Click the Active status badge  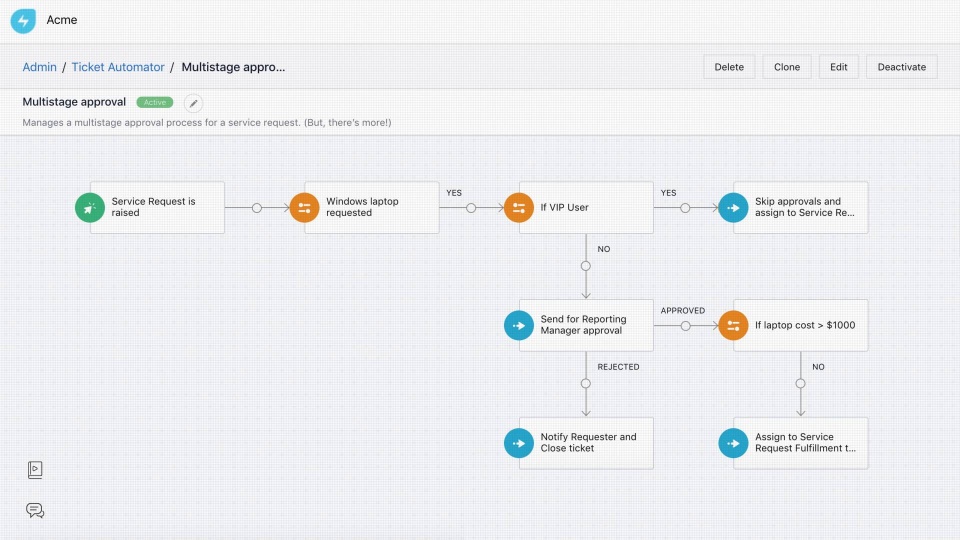[155, 102]
